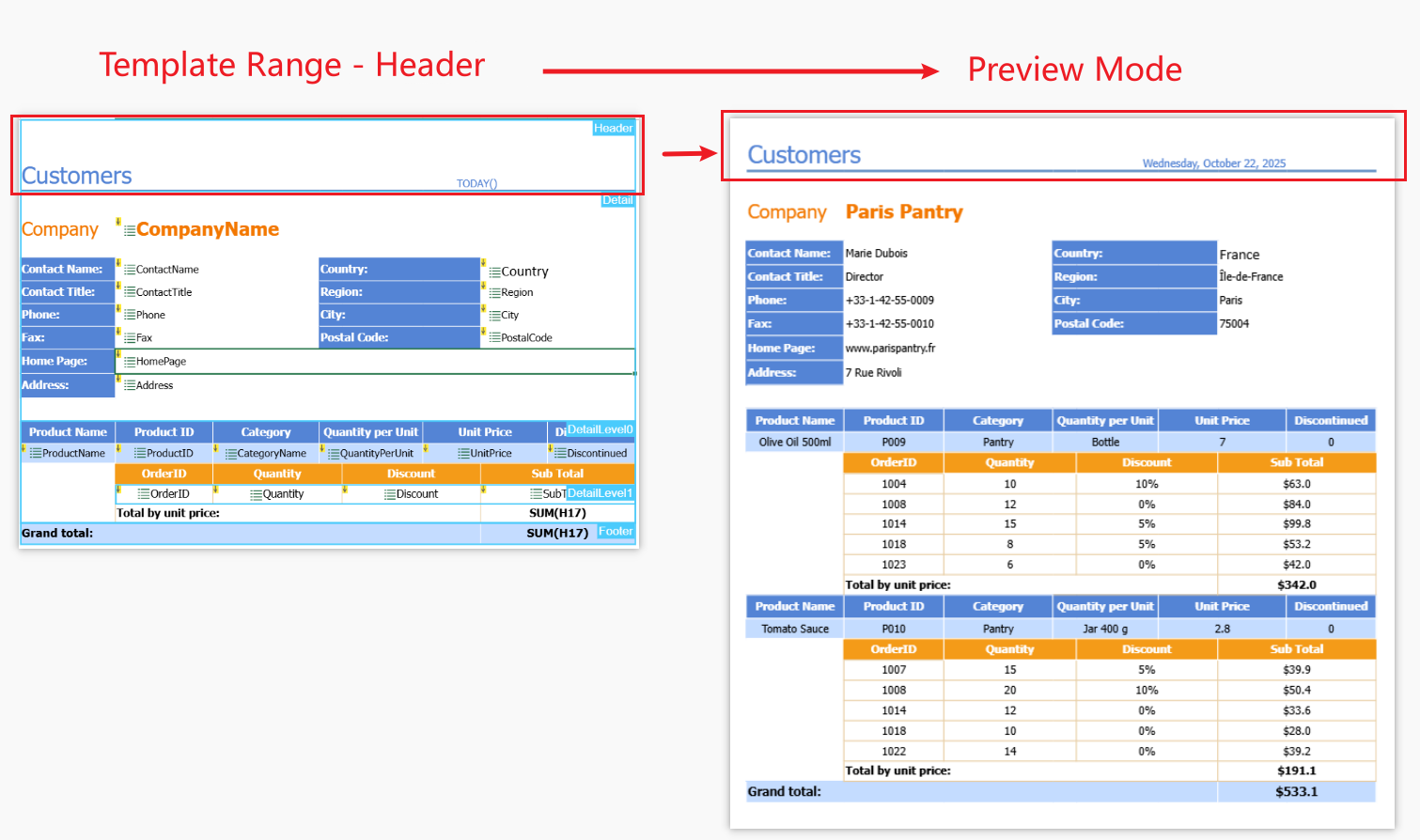Click the Customers title in the template
The width and height of the screenshot is (1420, 840).
77,176
